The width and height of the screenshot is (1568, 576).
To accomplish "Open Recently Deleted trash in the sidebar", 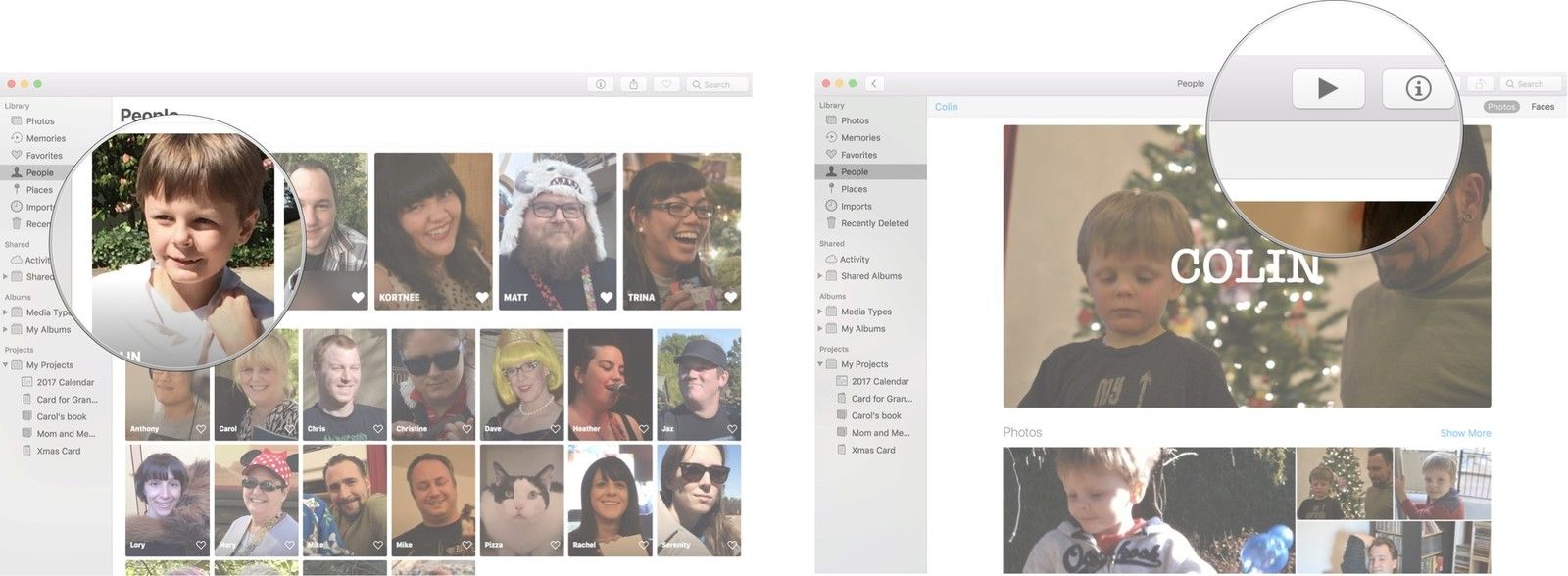I will 874,223.
